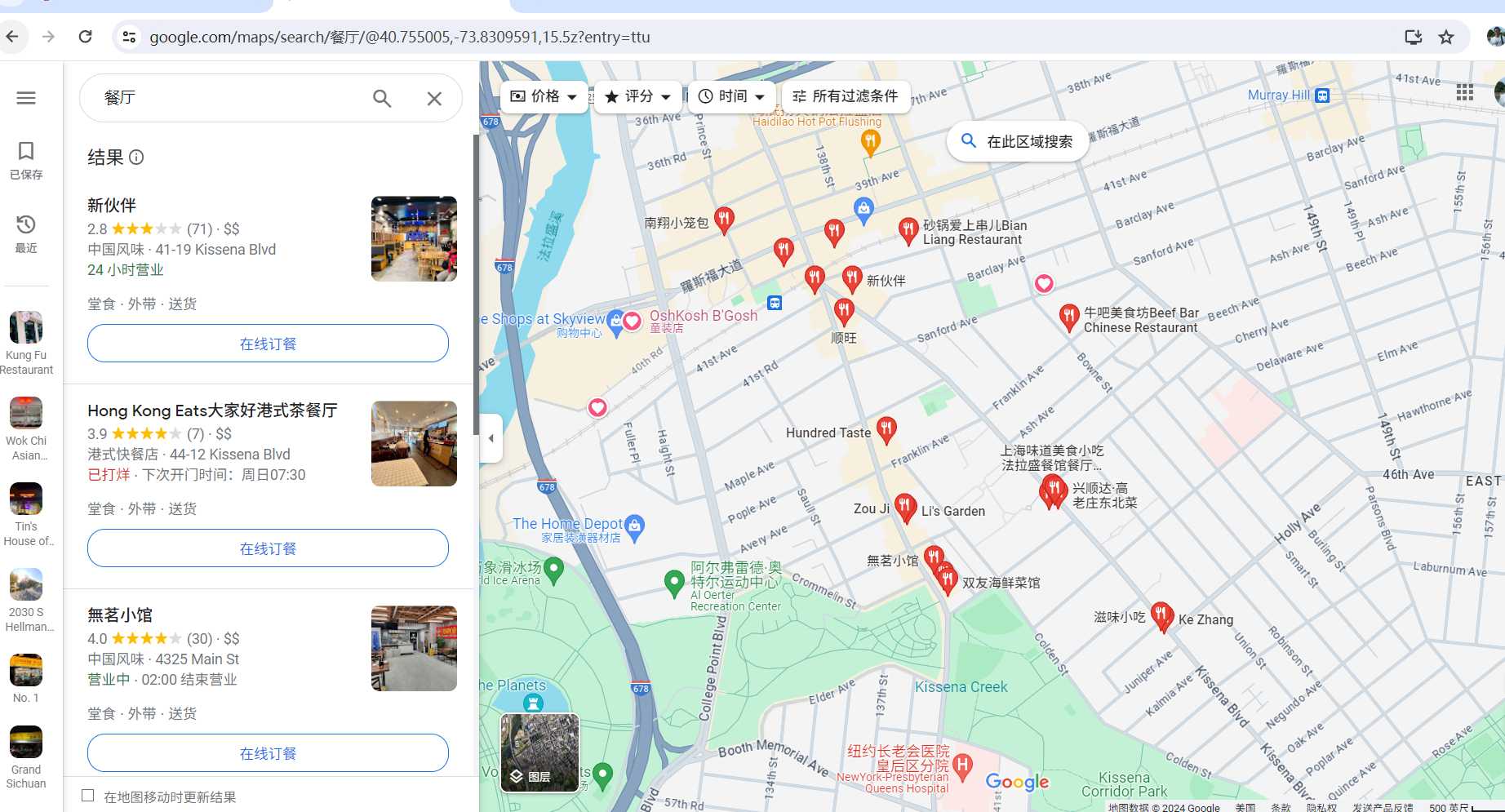Image resolution: width=1505 pixels, height=812 pixels.
Task: Open Hong Kong Eats restaurant photo
Action: [x=414, y=443]
